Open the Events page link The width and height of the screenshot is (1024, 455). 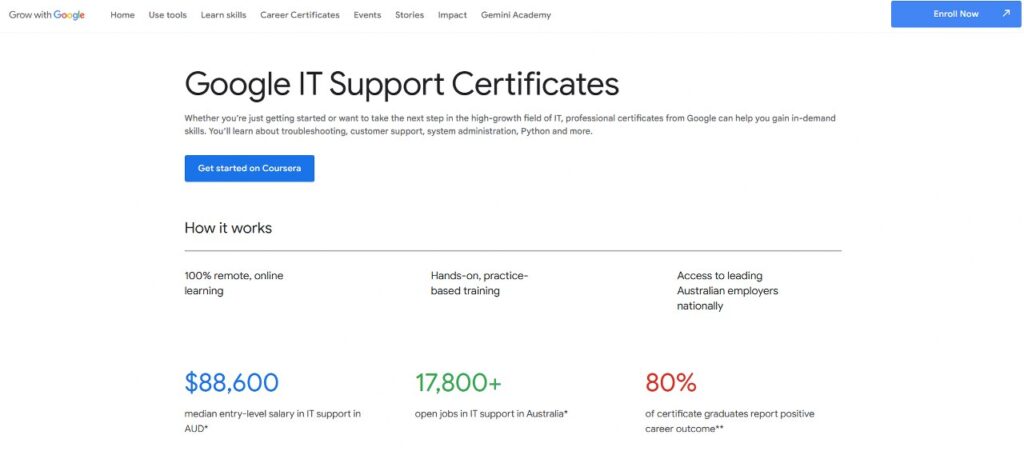click(x=367, y=15)
